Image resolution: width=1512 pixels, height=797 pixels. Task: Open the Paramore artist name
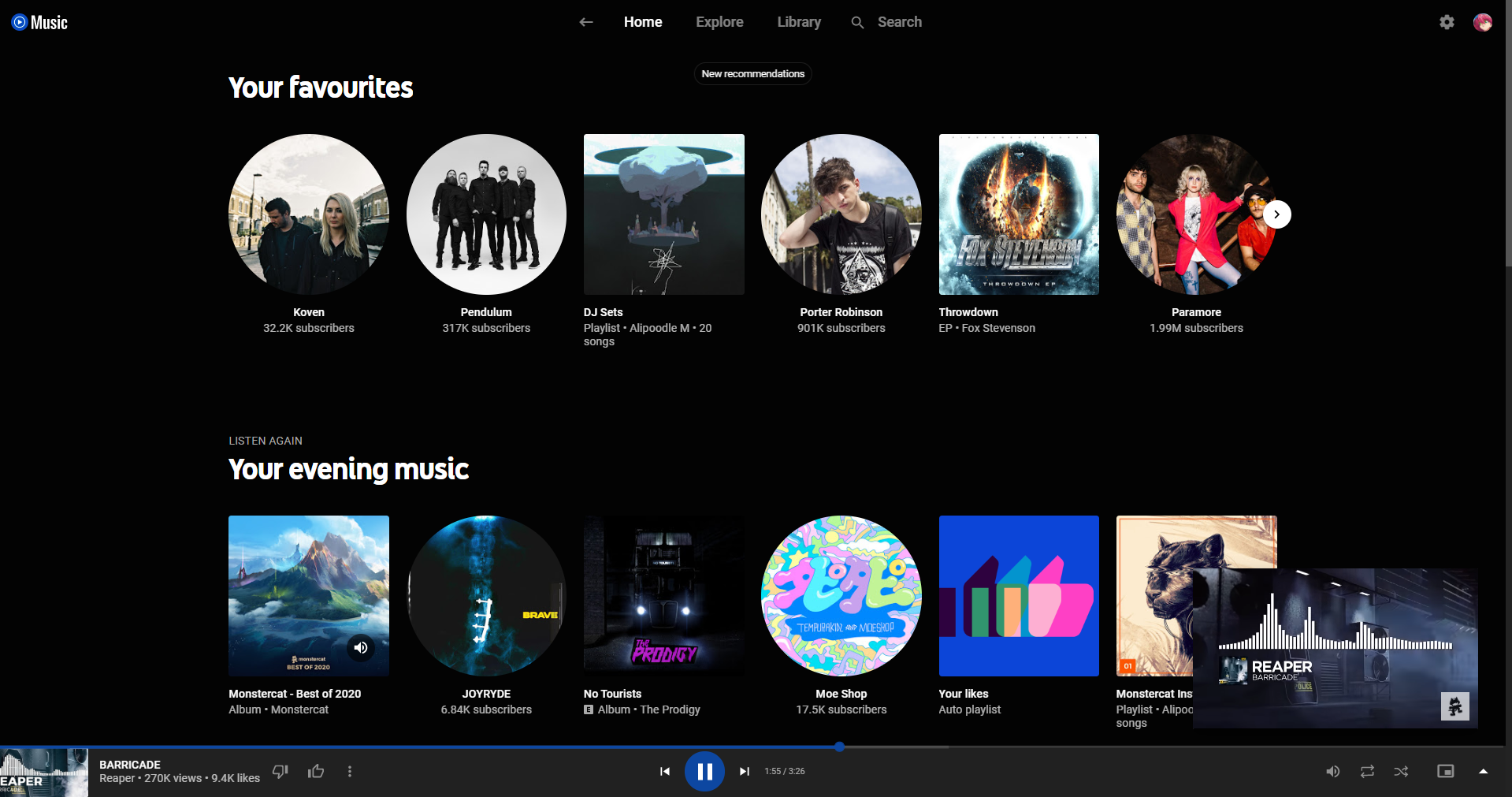click(1196, 312)
